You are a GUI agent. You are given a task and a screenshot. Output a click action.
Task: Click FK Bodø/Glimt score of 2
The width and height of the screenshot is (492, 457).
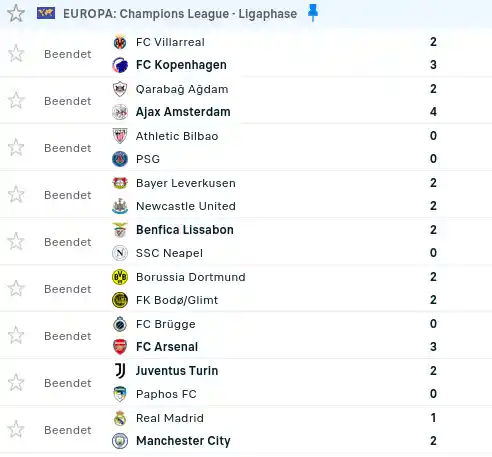433,300
